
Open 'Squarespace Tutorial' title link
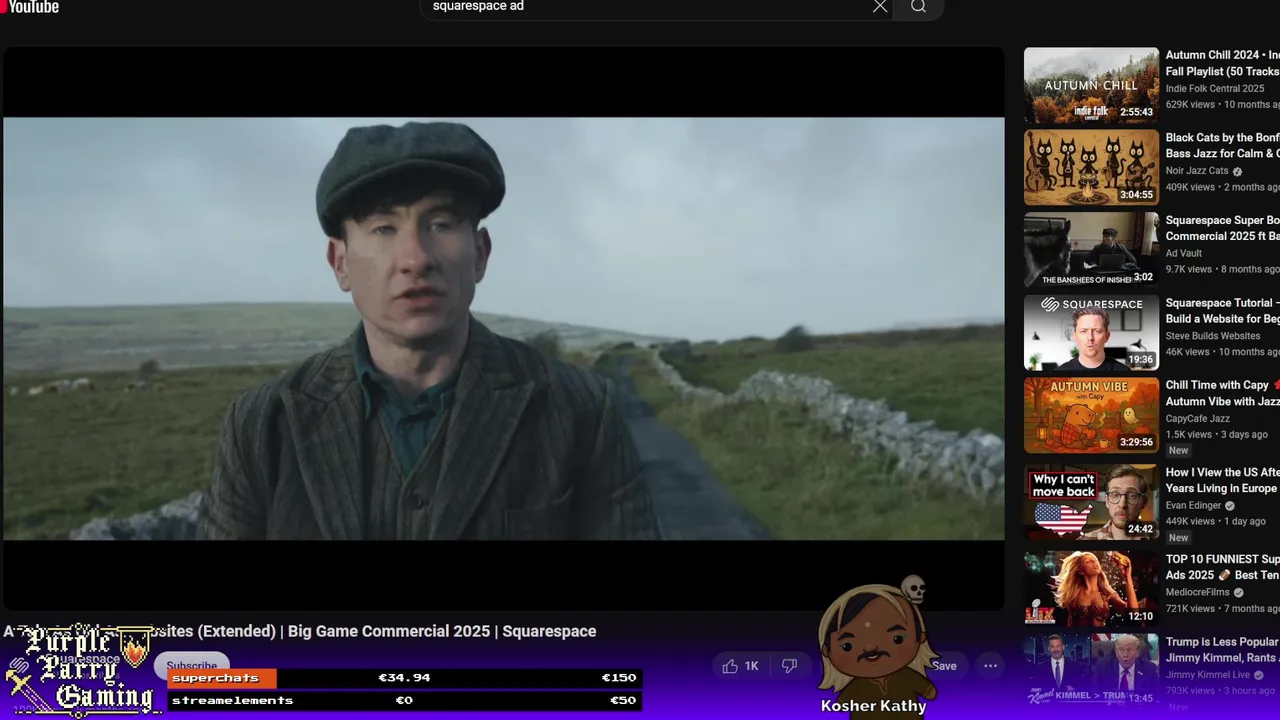click(x=1222, y=310)
